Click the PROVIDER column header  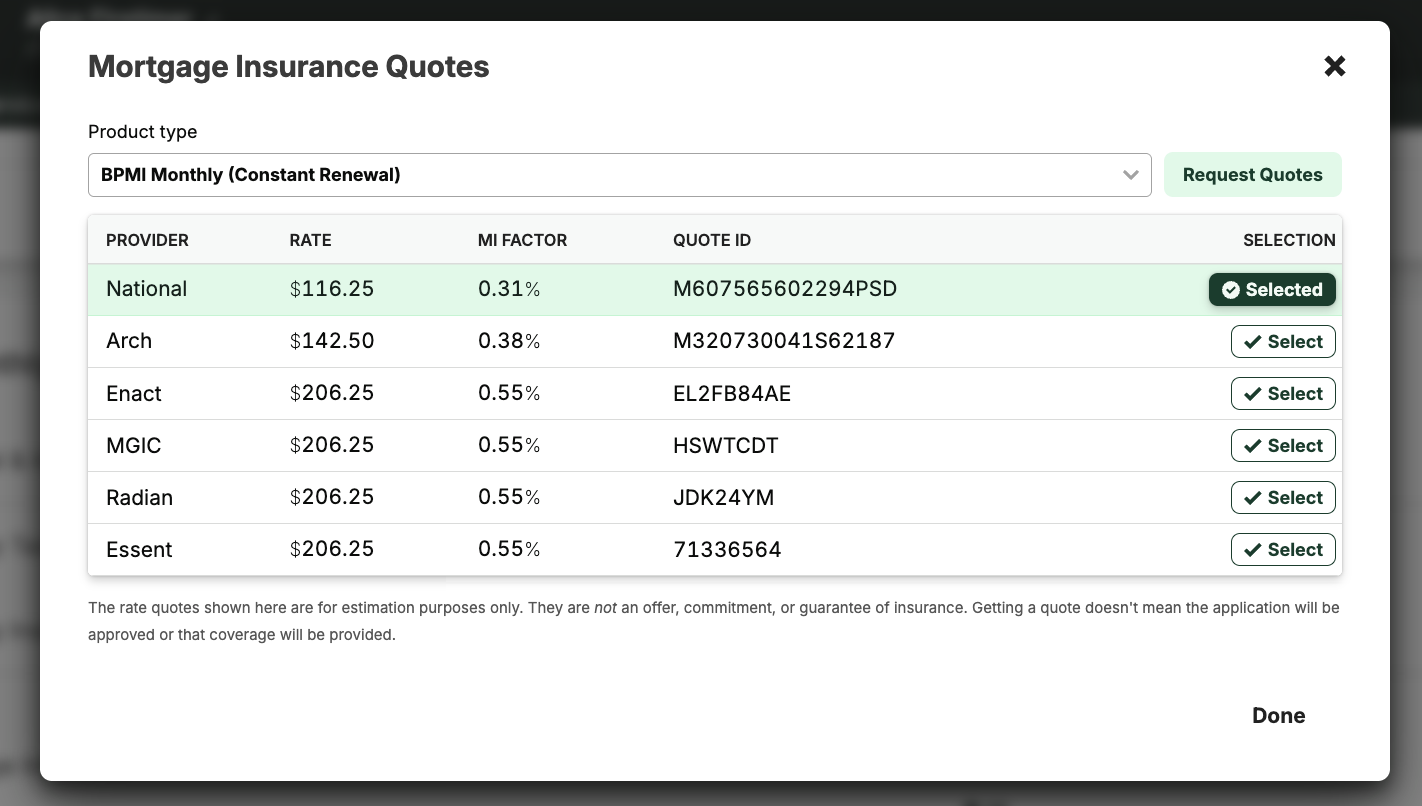click(147, 240)
